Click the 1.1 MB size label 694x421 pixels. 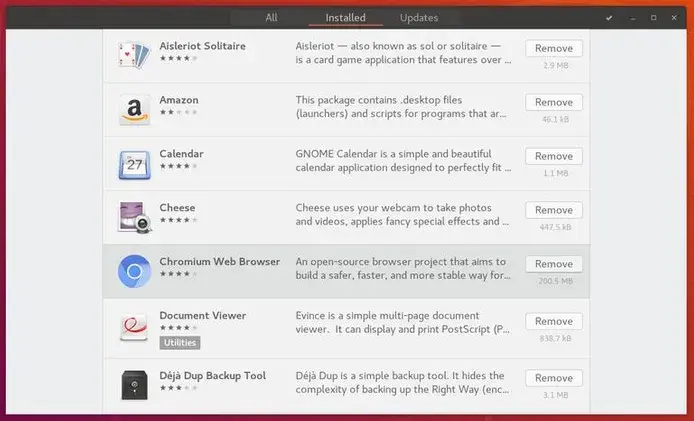(555, 174)
